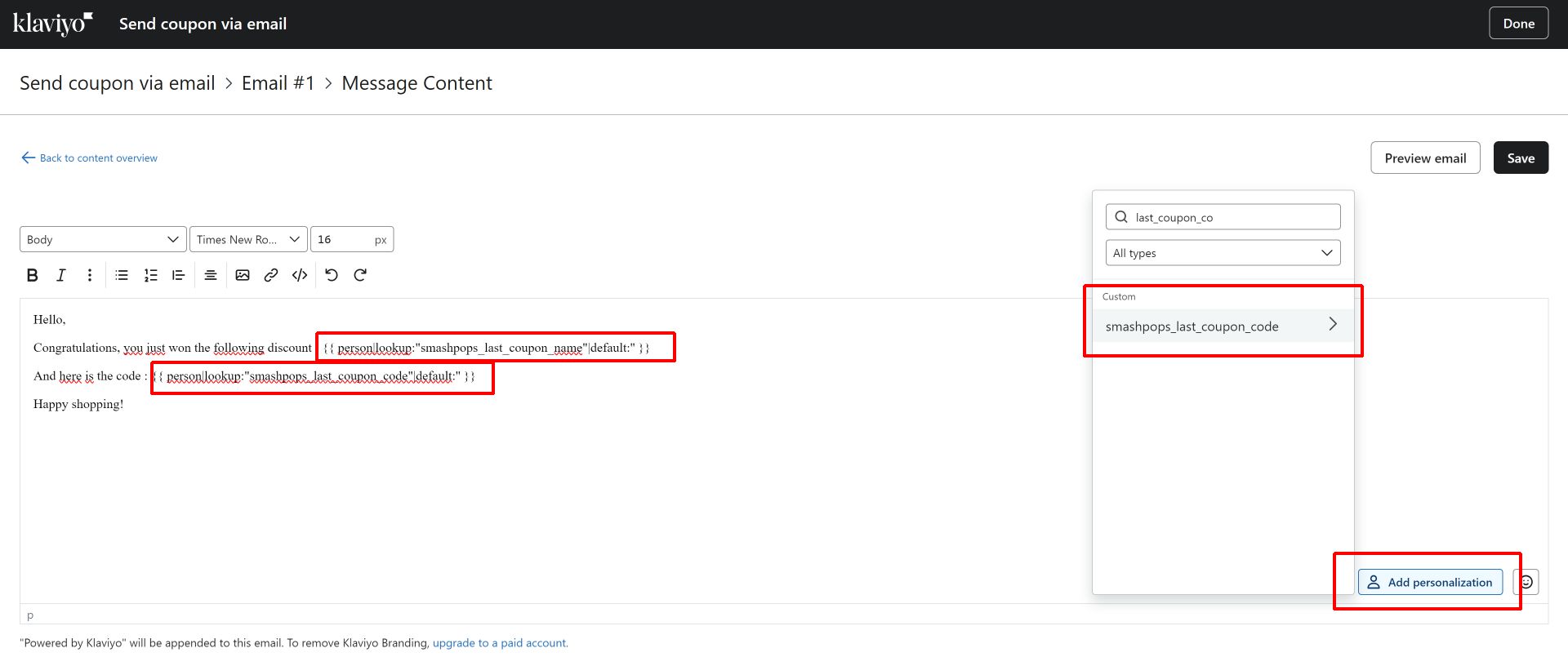Click the Bold formatting icon
Image resolution: width=1568 pixels, height=666 pixels.
click(x=33, y=275)
